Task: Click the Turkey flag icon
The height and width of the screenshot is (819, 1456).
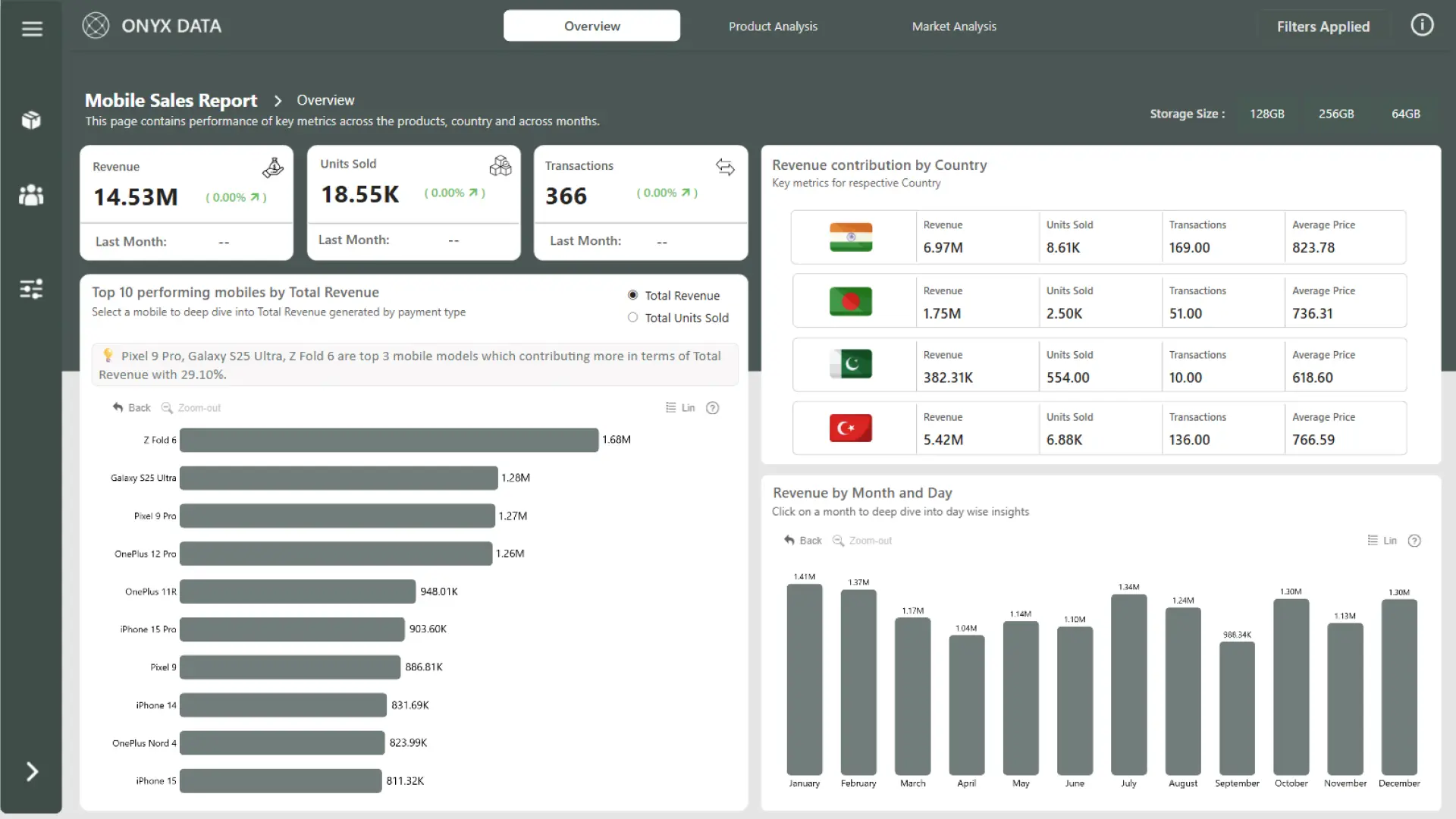Action: pyautogui.click(x=851, y=428)
